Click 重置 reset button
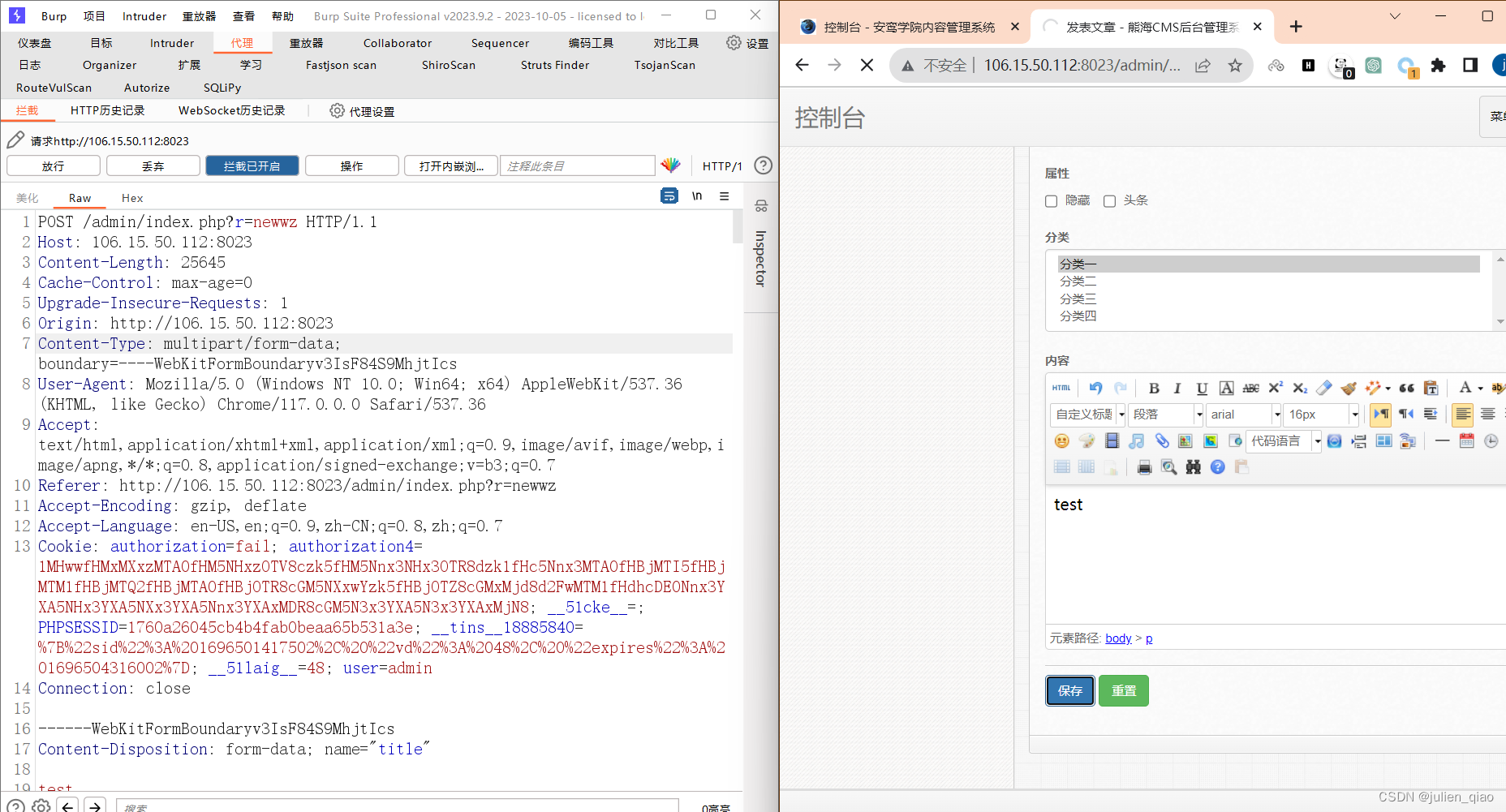 (x=1124, y=690)
